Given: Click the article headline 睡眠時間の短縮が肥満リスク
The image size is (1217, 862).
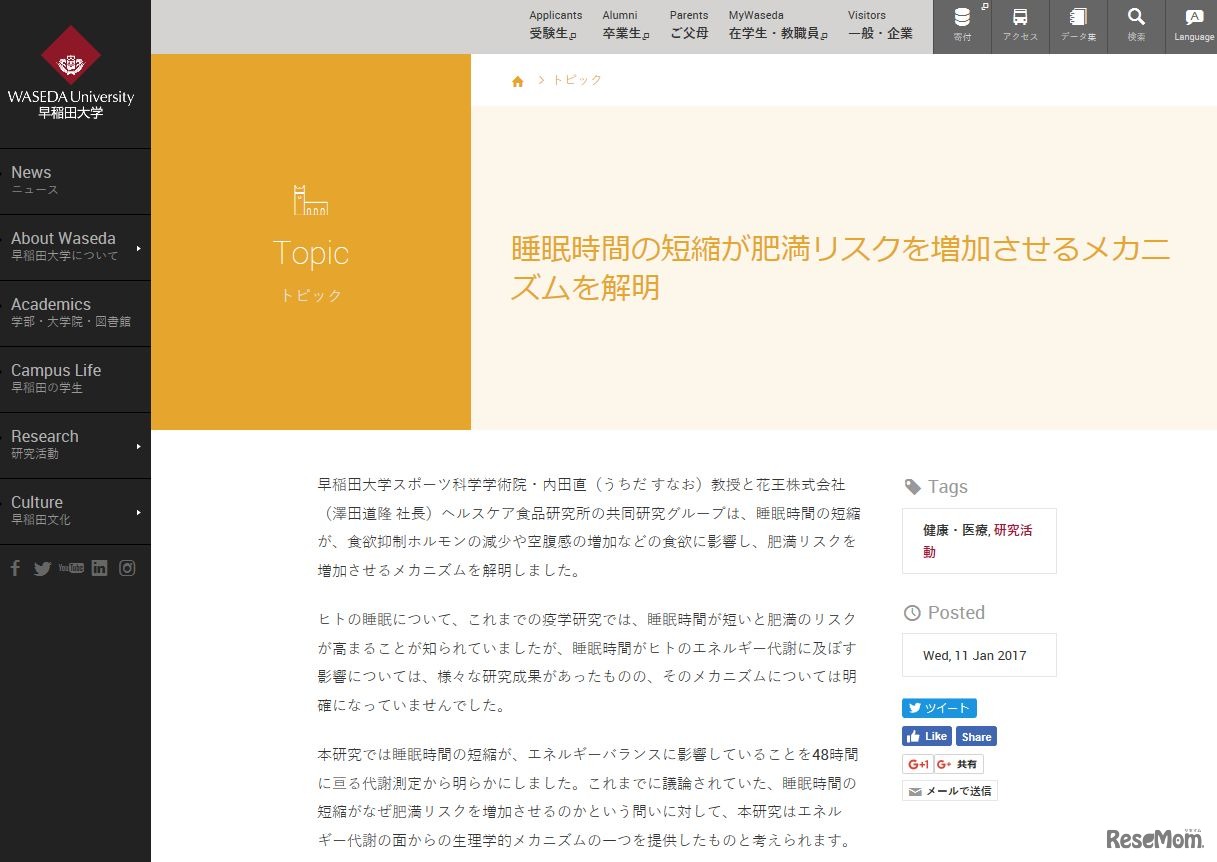Looking at the screenshot, I should [840, 268].
